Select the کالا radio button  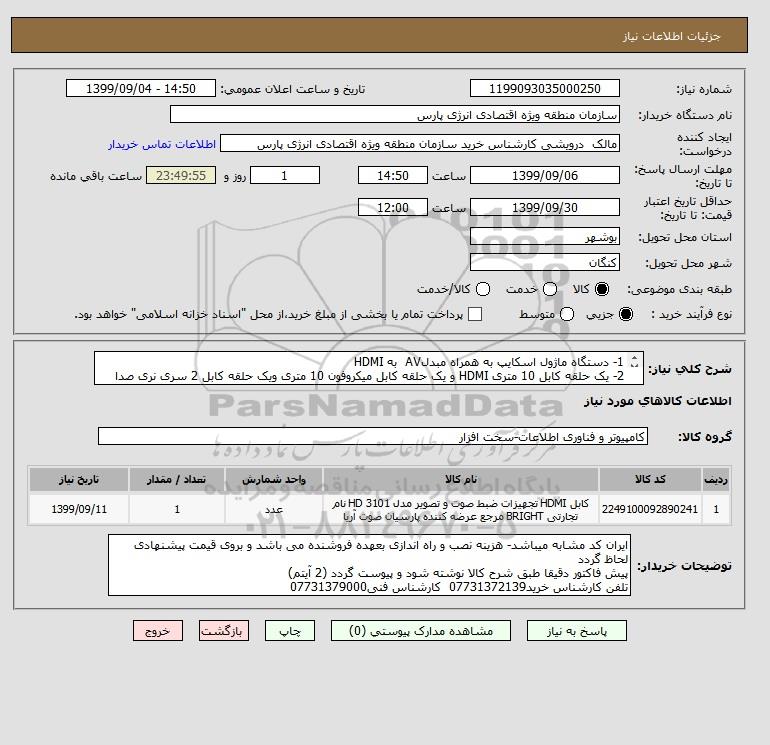(602, 289)
